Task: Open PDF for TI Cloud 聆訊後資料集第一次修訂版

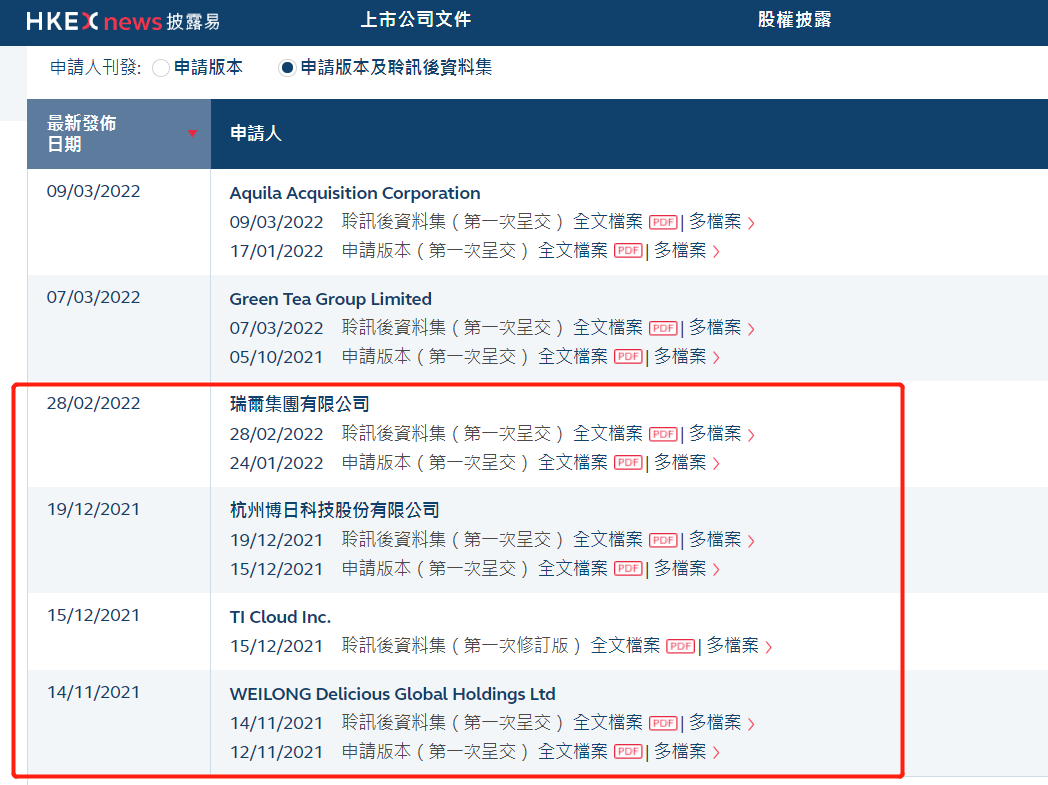Action: point(681,646)
